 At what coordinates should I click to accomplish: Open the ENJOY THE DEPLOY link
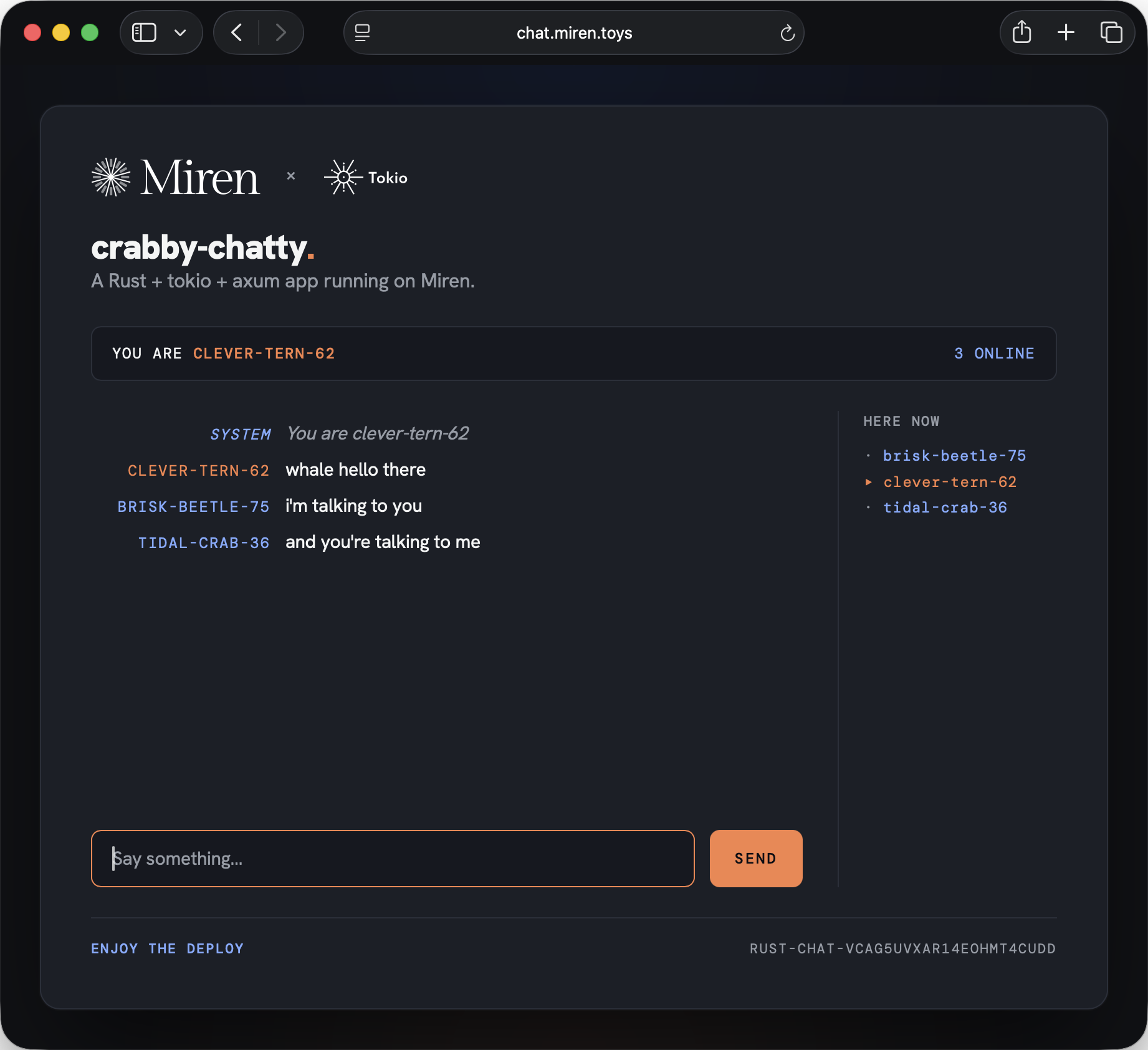(x=167, y=948)
